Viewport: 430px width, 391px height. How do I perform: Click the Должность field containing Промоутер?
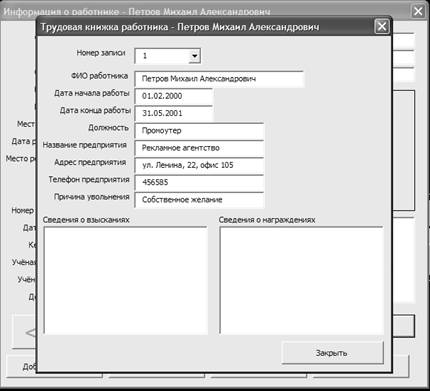coord(199,130)
